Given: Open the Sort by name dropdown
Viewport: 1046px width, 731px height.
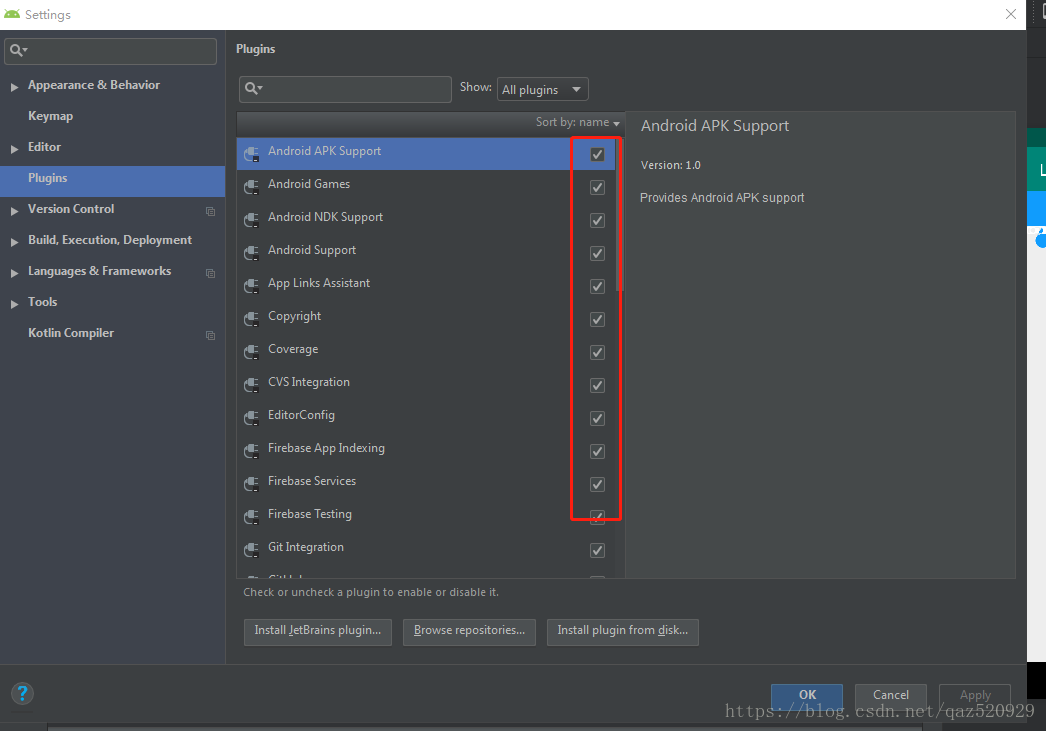Looking at the screenshot, I should click(578, 123).
